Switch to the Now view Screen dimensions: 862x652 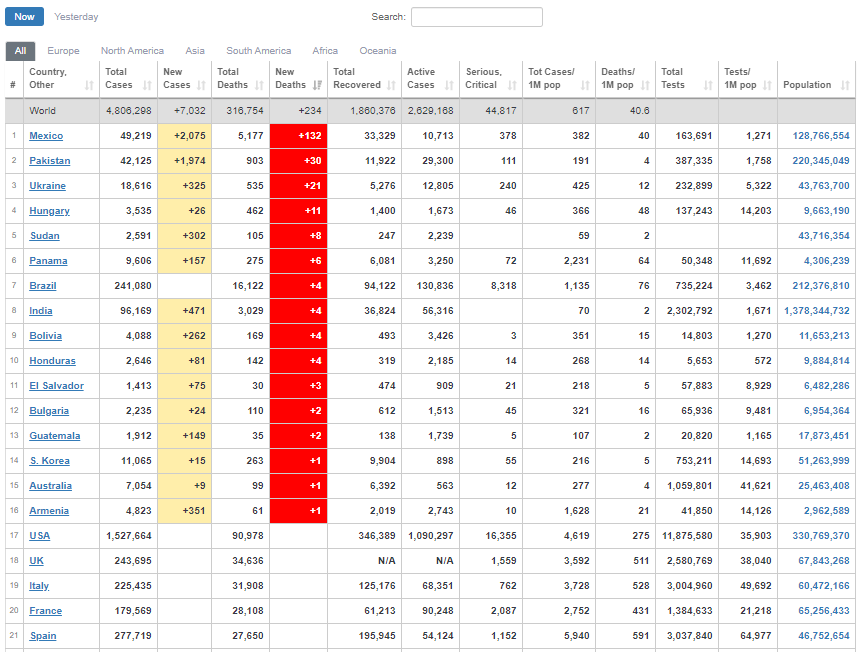(24, 16)
